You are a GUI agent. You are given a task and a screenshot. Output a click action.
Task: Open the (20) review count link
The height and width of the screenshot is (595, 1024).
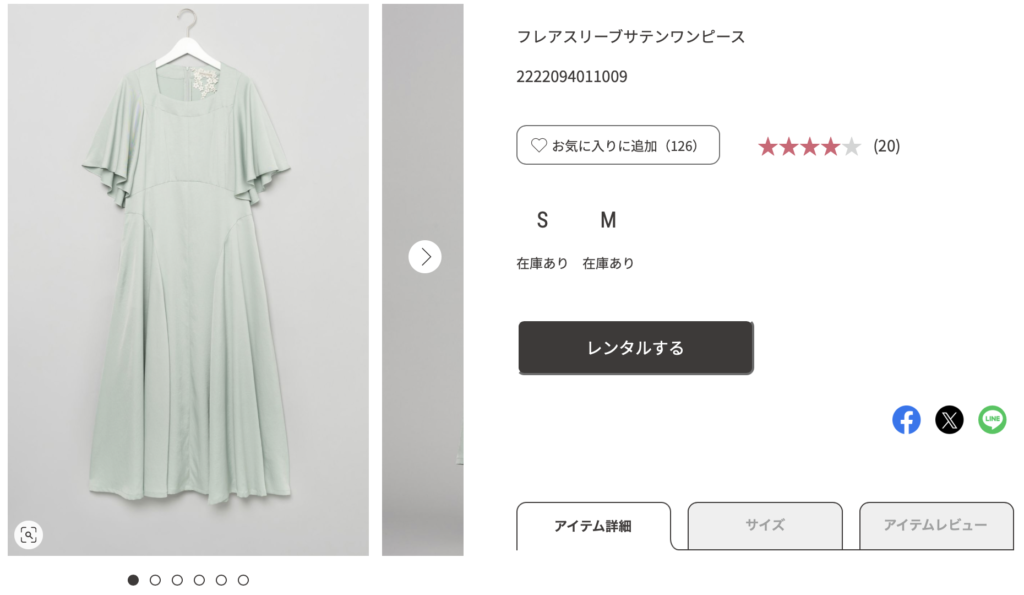886,146
